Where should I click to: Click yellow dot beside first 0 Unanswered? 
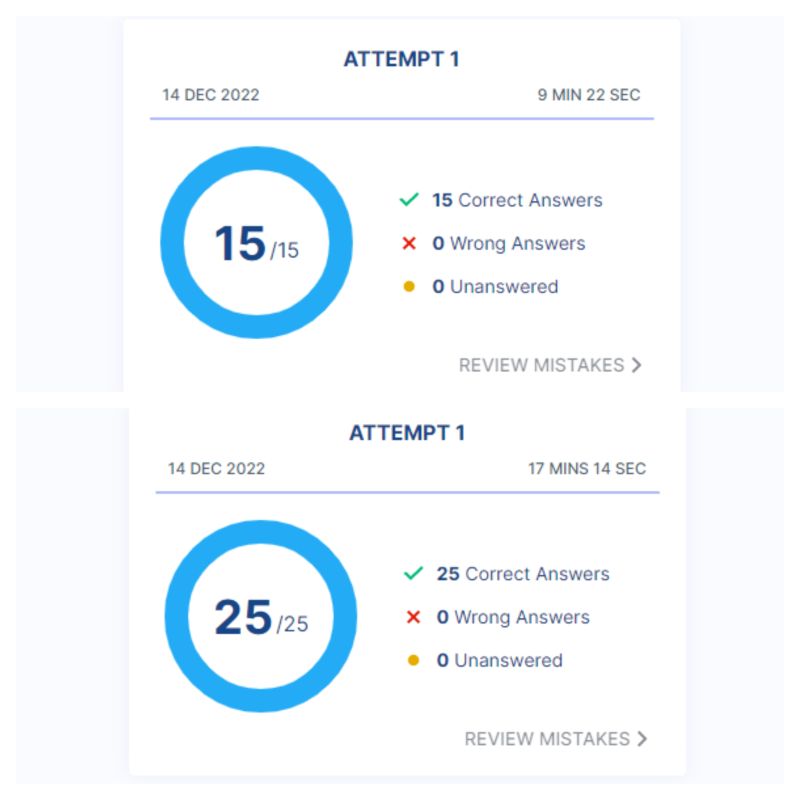tap(409, 287)
